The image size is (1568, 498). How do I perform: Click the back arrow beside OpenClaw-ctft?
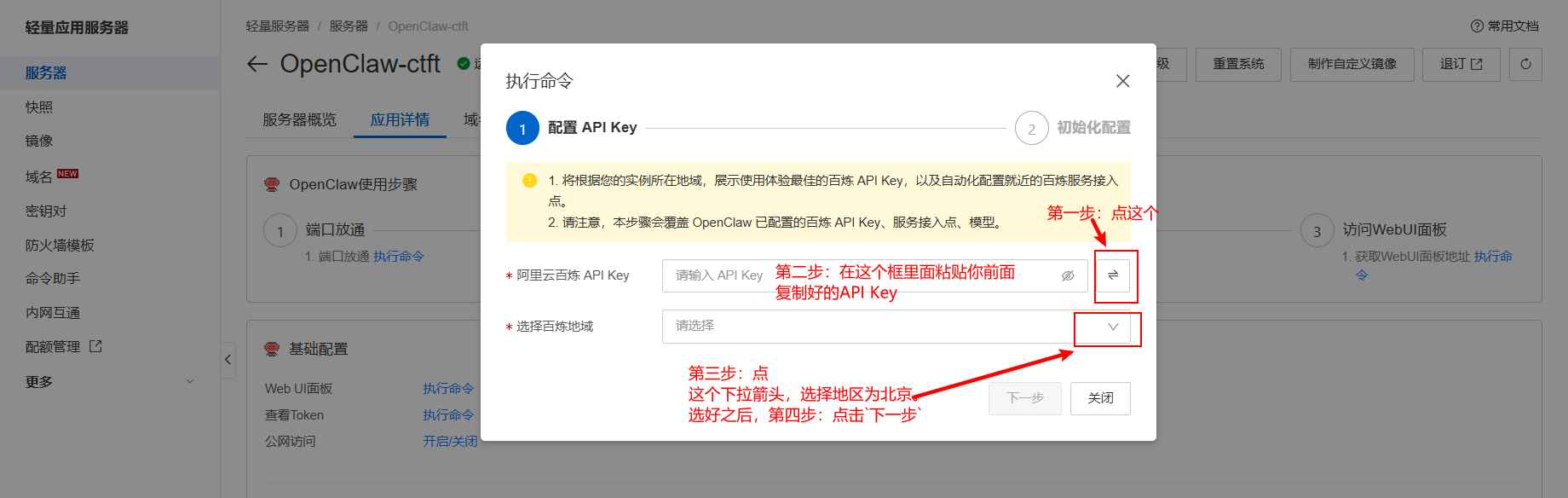tap(257, 64)
